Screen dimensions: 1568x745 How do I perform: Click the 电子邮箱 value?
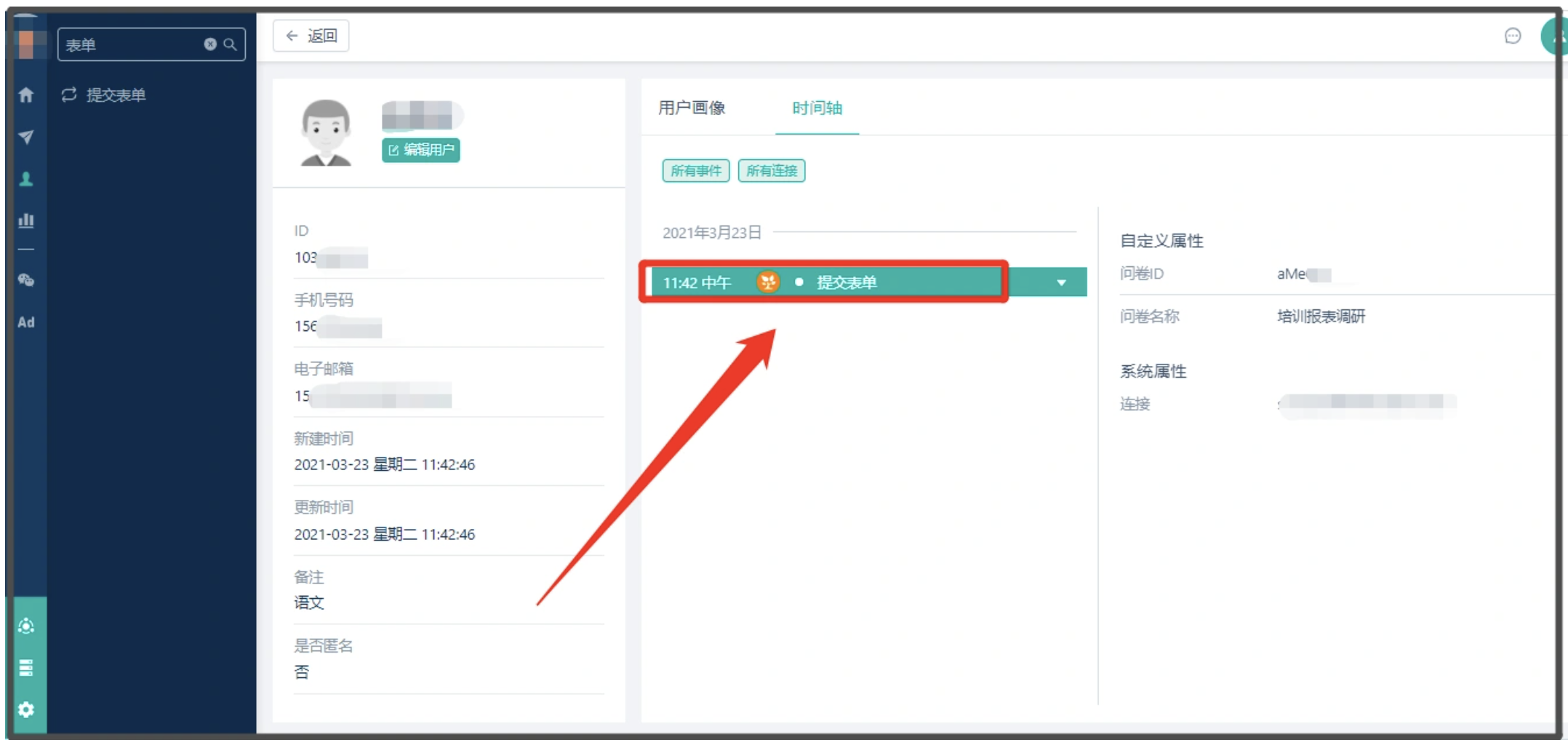coord(372,396)
